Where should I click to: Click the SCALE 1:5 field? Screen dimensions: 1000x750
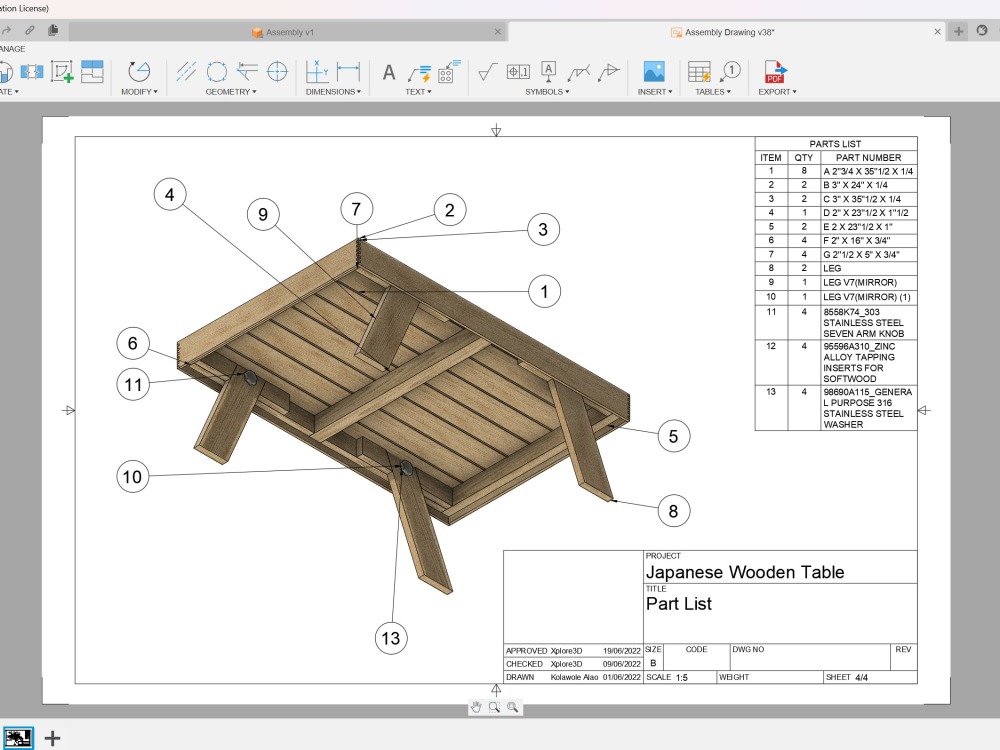point(680,677)
